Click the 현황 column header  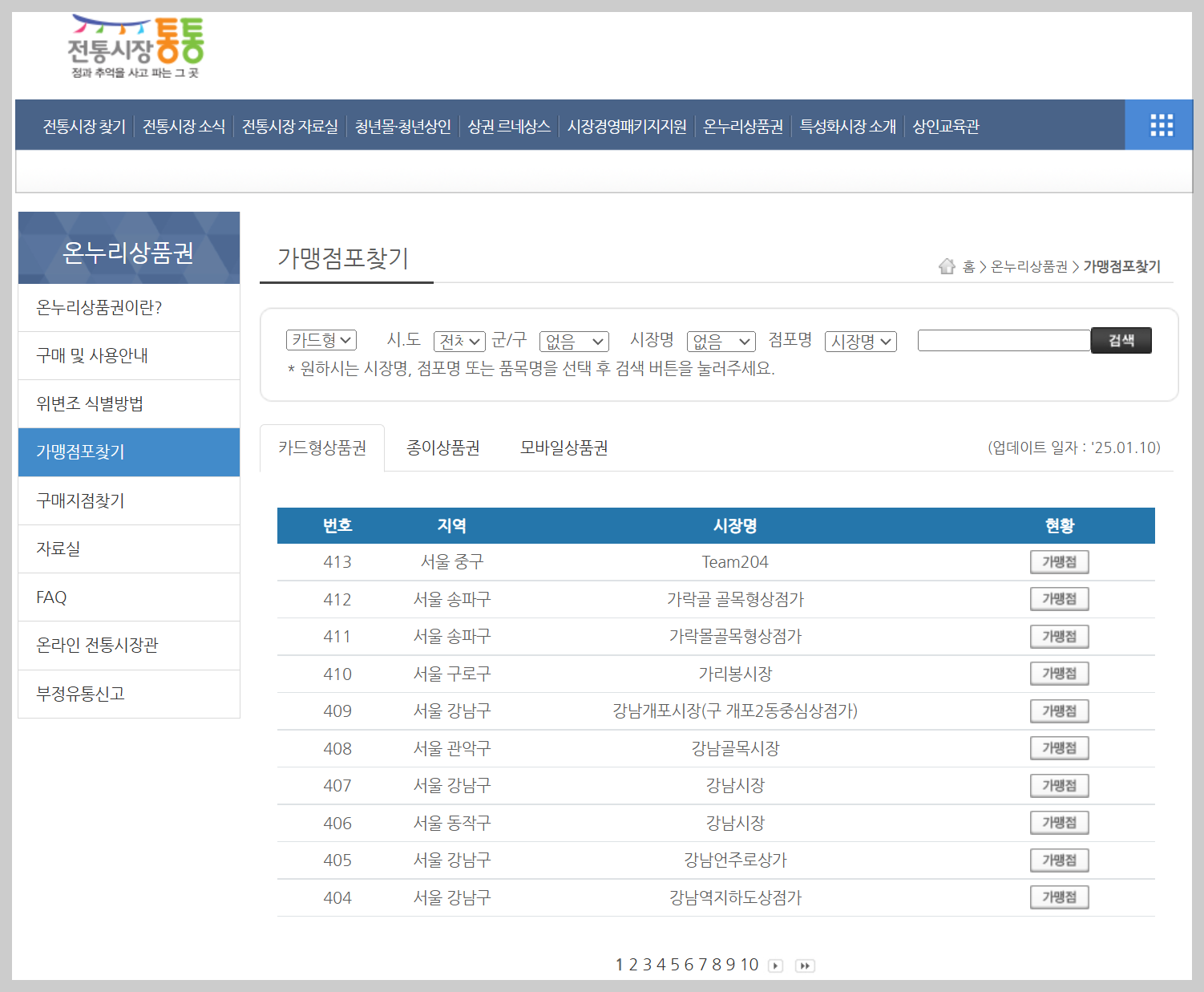click(x=1060, y=526)
